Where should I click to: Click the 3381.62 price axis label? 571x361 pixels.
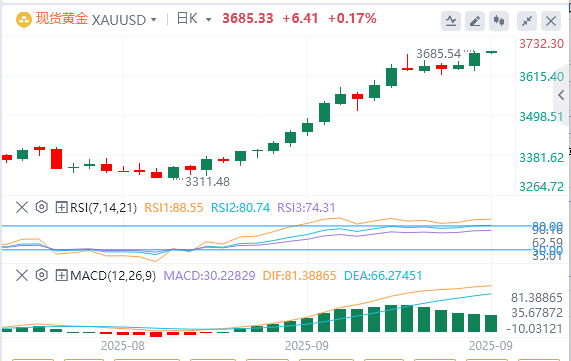pos(542,157)
